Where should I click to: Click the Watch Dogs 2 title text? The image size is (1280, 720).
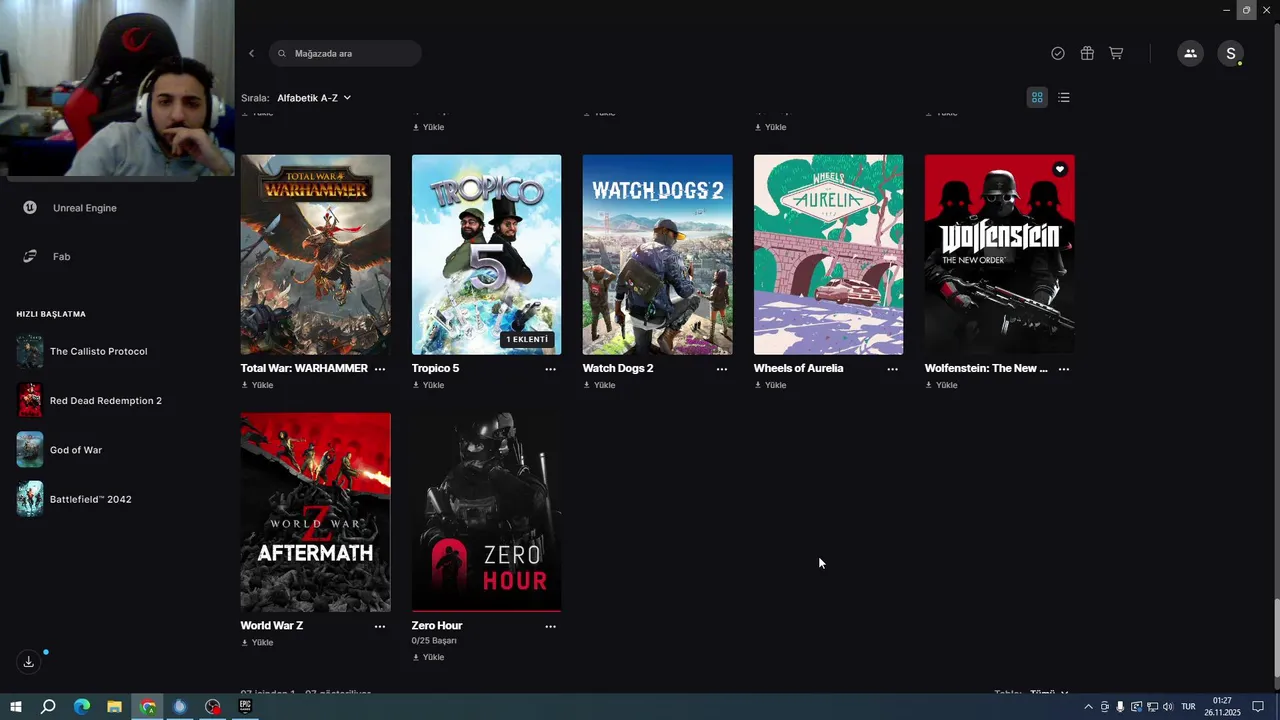[618, 368]
